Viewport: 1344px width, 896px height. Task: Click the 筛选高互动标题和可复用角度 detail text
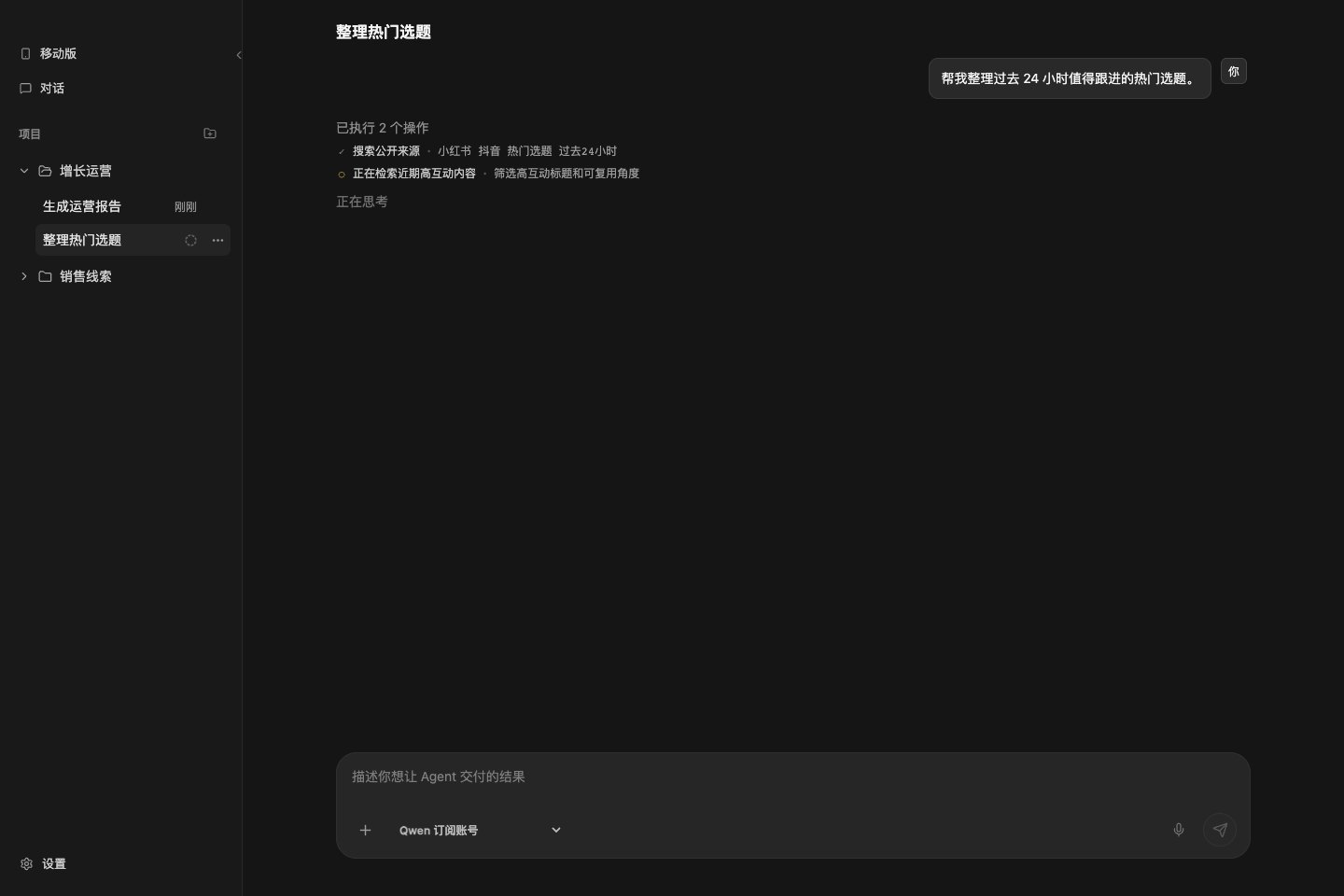point(567,174)
